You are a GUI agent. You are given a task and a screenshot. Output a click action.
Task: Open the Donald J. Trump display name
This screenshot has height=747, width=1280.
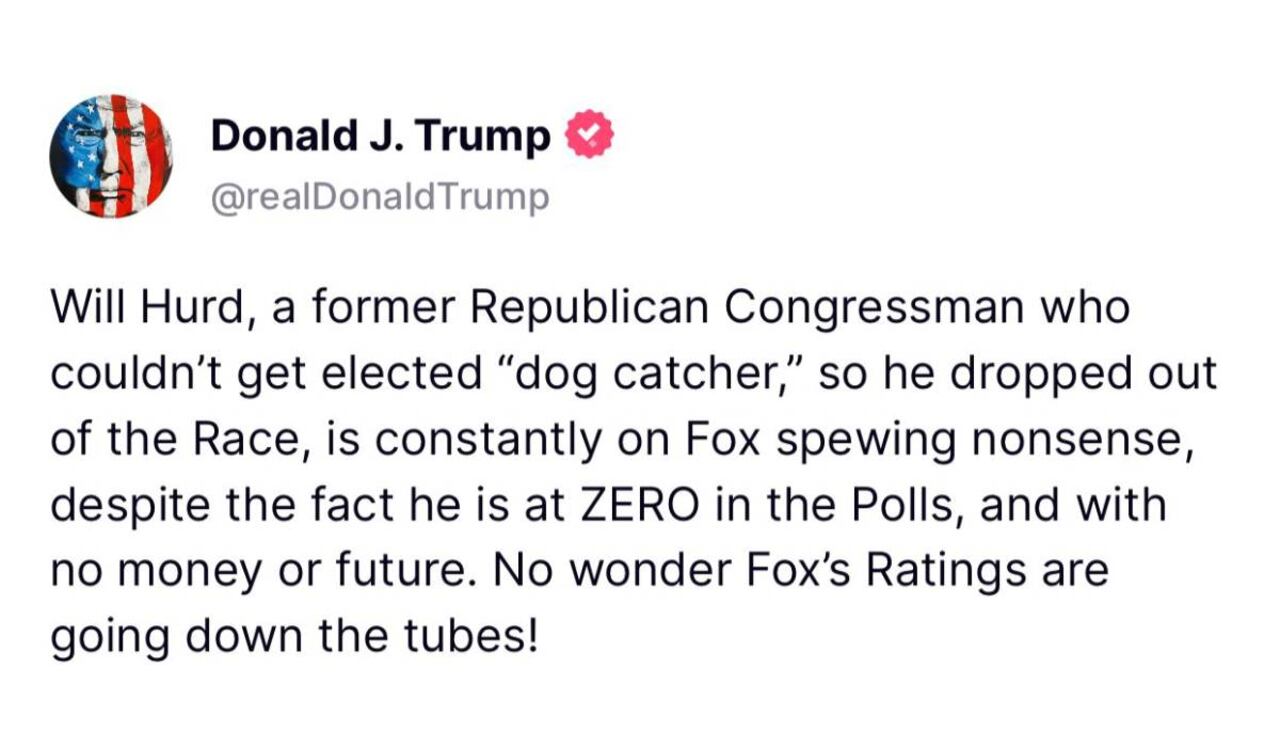point(380,137)
